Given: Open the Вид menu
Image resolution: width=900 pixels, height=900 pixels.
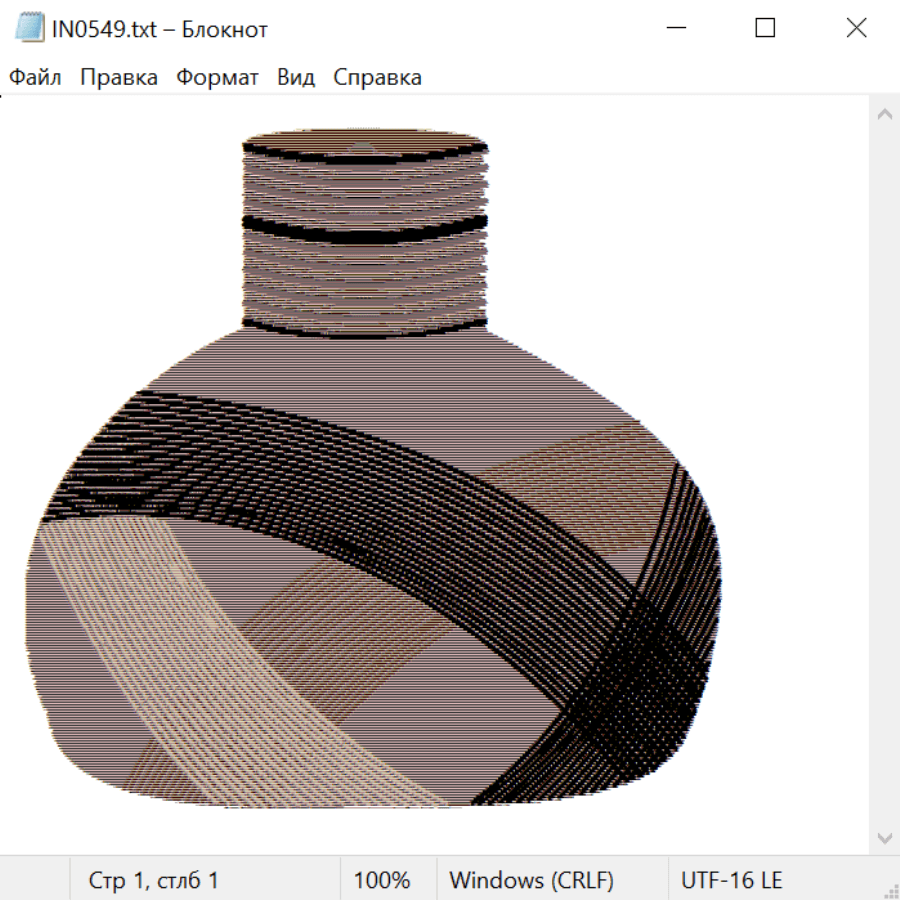Looking at the screenshot, I should click(x=295, y=78).
